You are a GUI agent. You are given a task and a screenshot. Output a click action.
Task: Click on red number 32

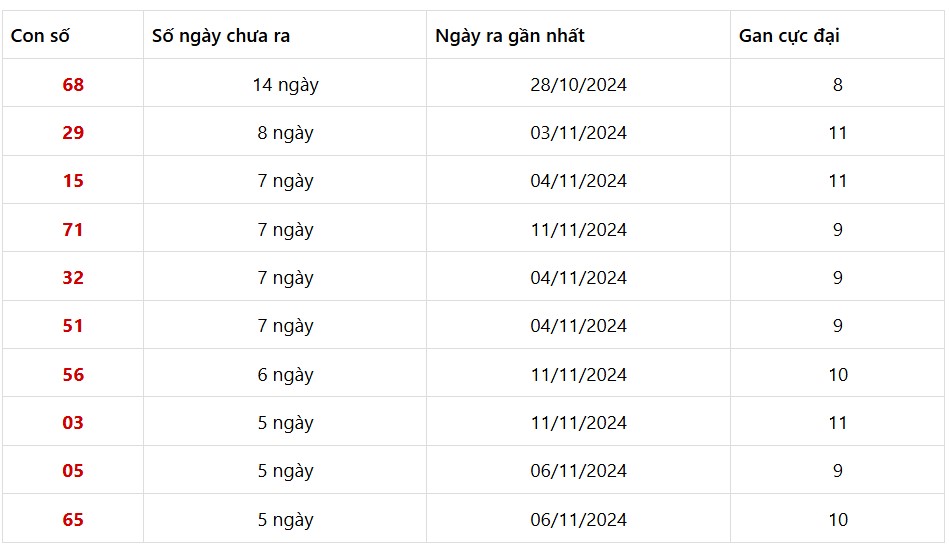click(x=73, y=278)
